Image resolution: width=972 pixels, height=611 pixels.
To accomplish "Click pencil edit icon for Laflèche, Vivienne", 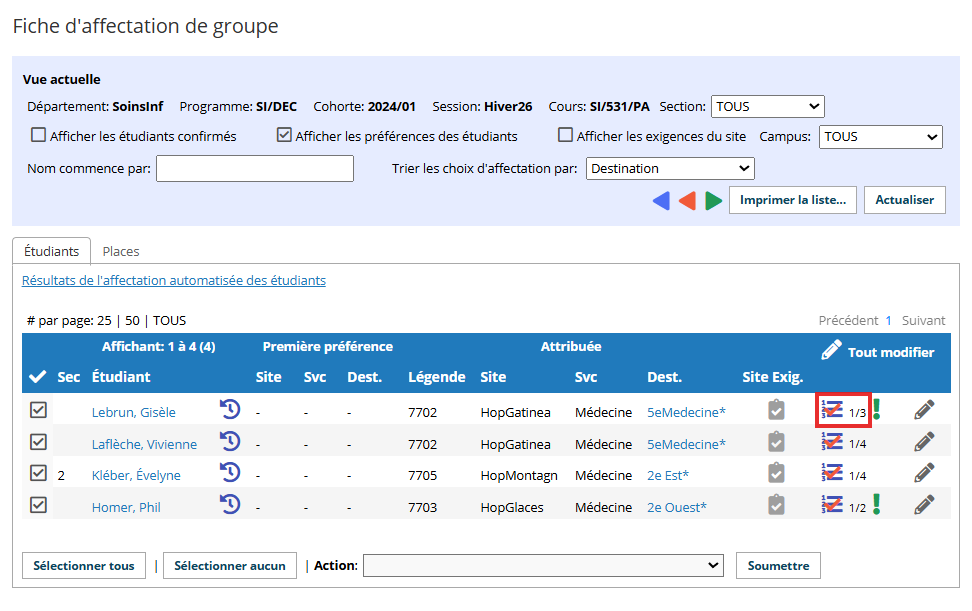I will tap(924, 441).
